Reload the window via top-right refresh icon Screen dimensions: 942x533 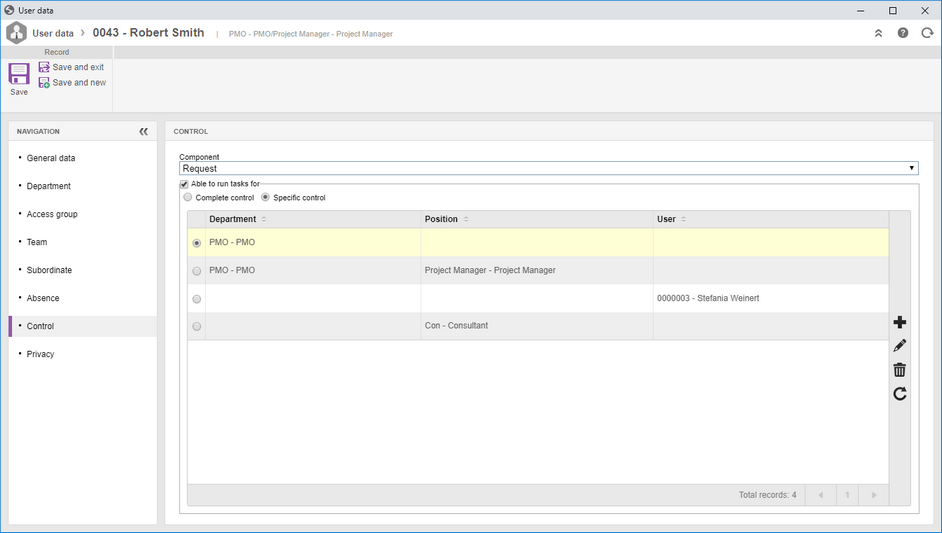(927, 33)
